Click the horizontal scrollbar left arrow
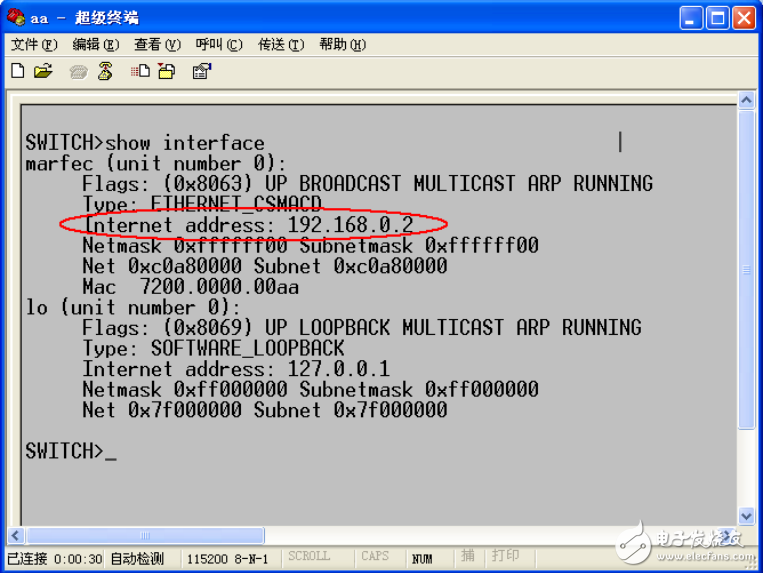This screenshot has width=763, height=573. [16, 536]
